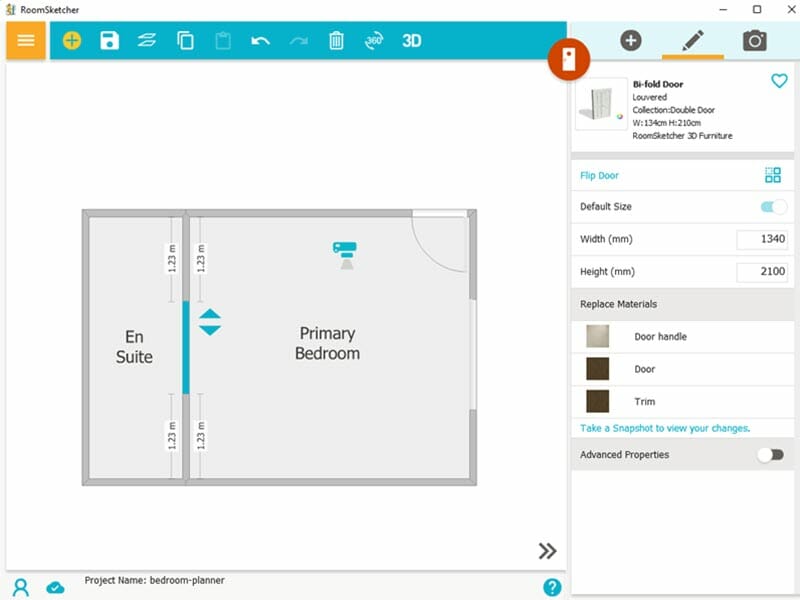Save the floor plan
800x600 pixels.
coord(110,41)
